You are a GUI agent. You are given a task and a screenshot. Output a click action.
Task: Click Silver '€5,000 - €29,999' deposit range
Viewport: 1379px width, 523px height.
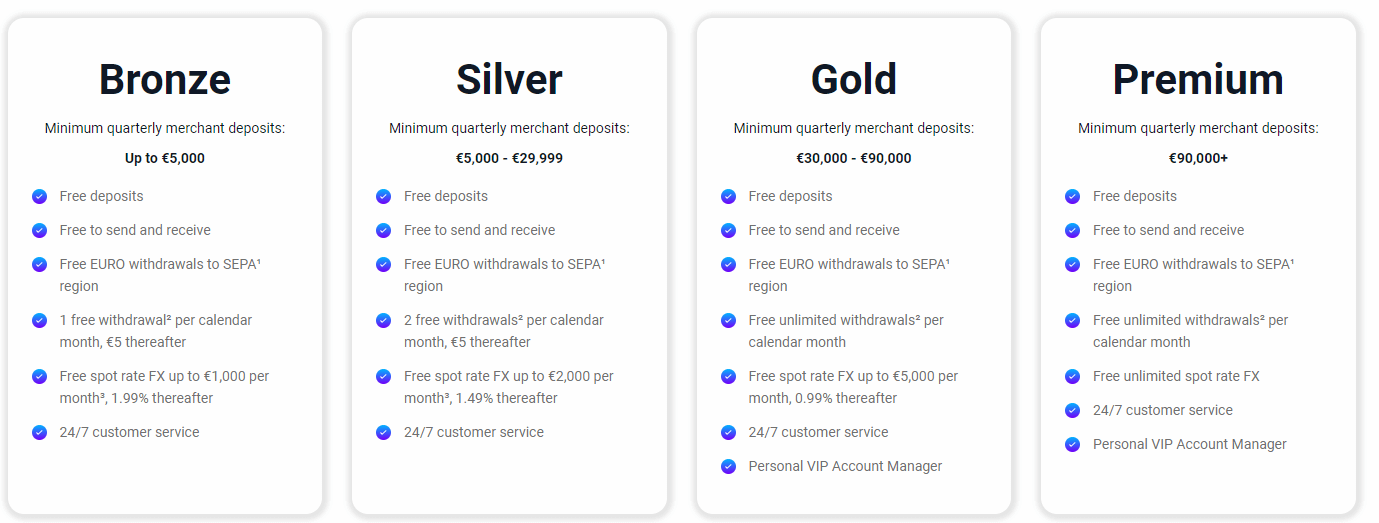pyautogui.click(x=509, y=158)
